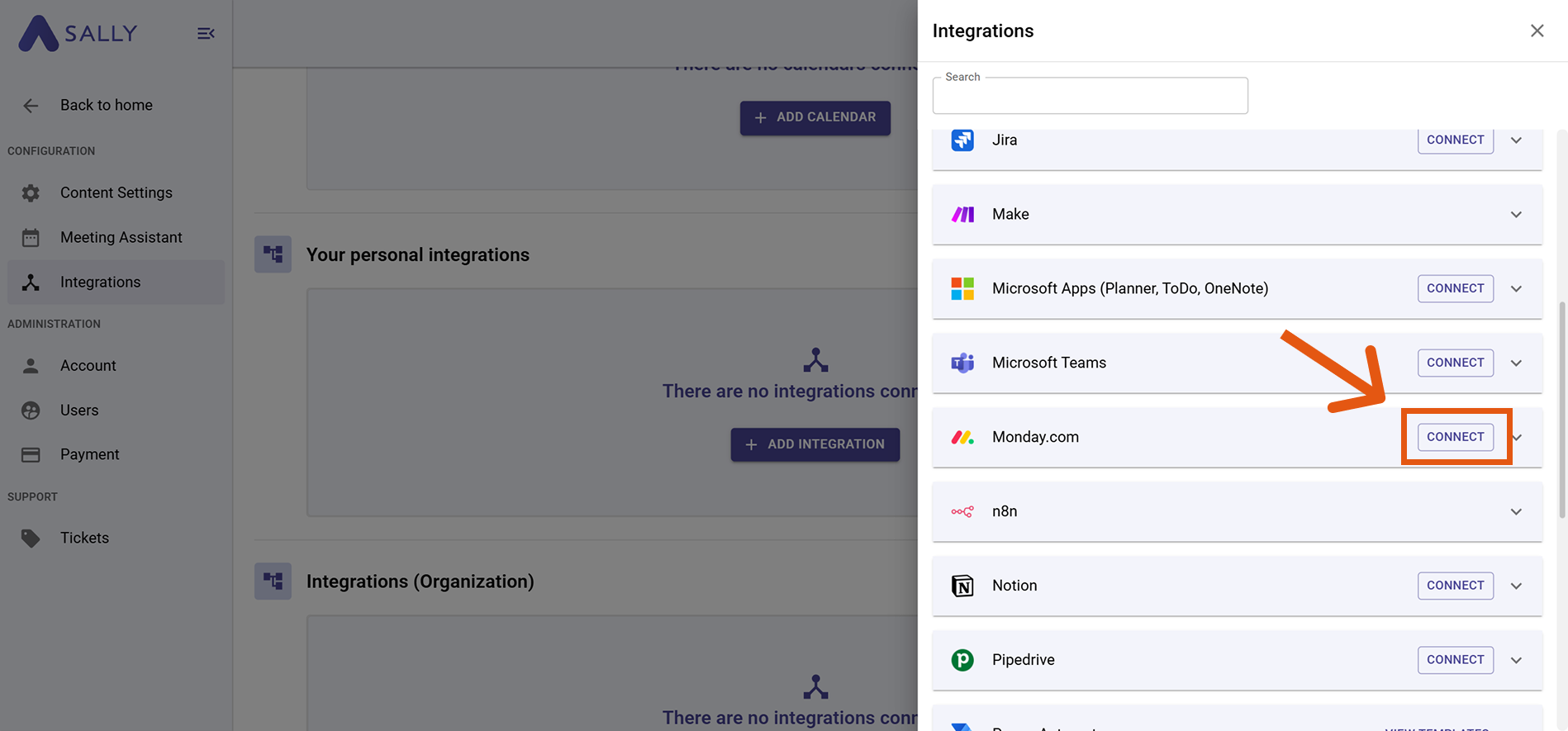The height and width of the screenshot is (731, 1568).
Task: Connect the Monday.com integration
Action: point(1455,437)
